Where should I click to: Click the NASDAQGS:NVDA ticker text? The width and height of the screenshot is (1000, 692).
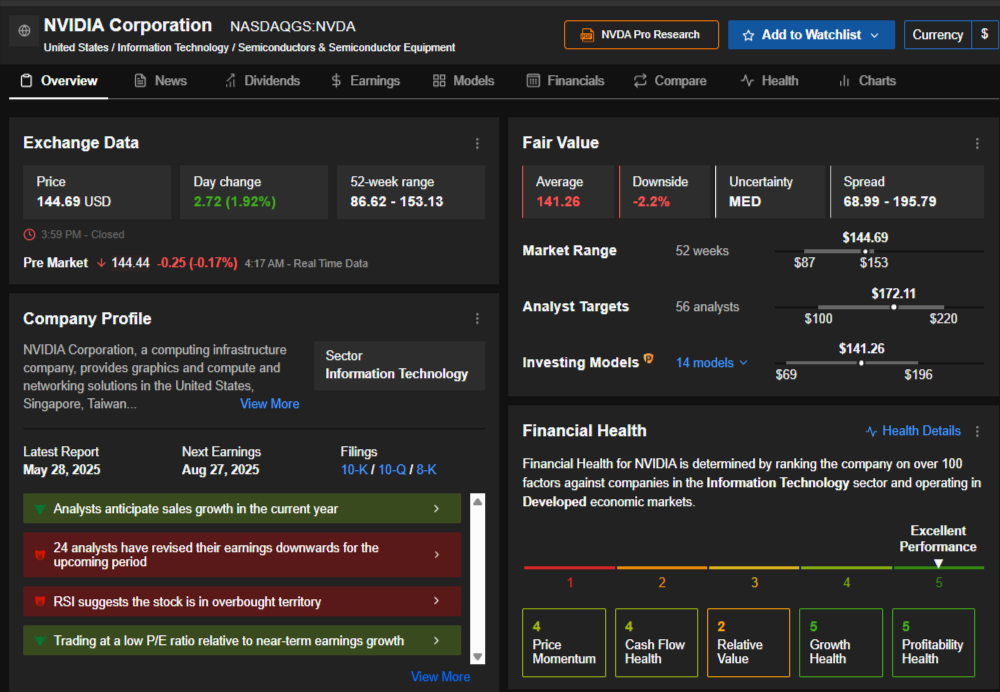pos(293,27)
